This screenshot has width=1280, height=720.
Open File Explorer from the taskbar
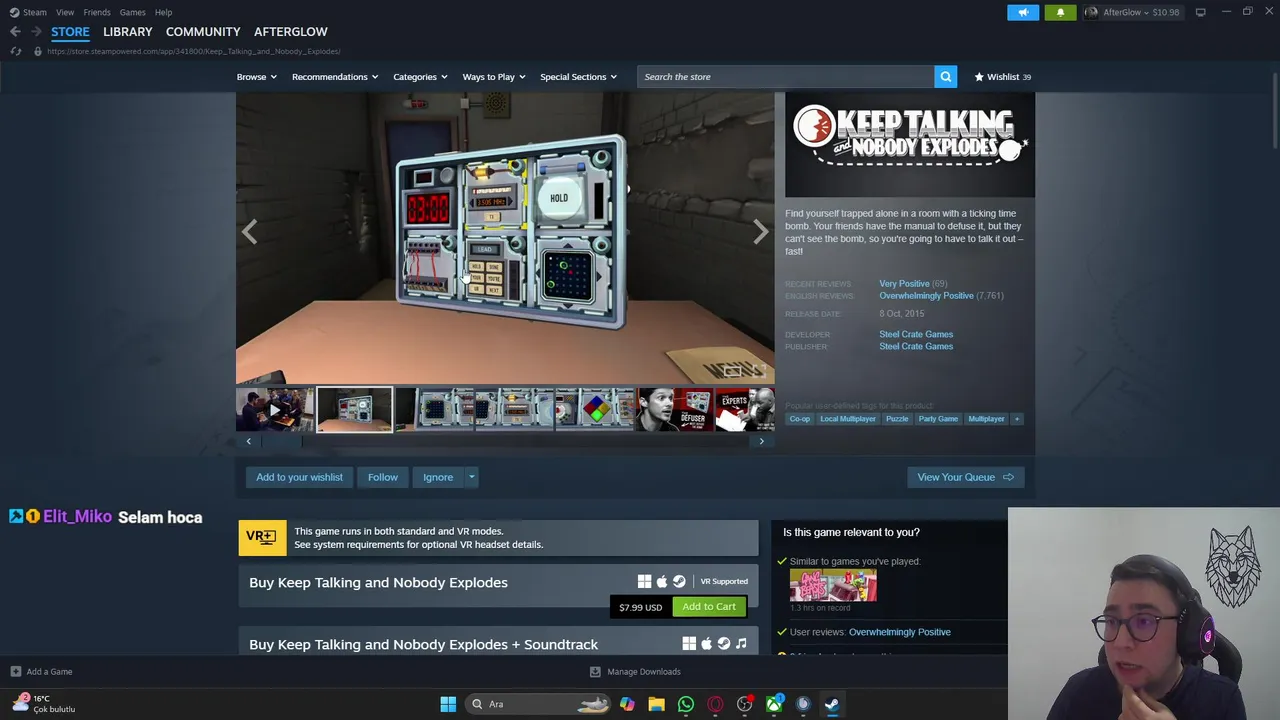[x=656, y=704]
